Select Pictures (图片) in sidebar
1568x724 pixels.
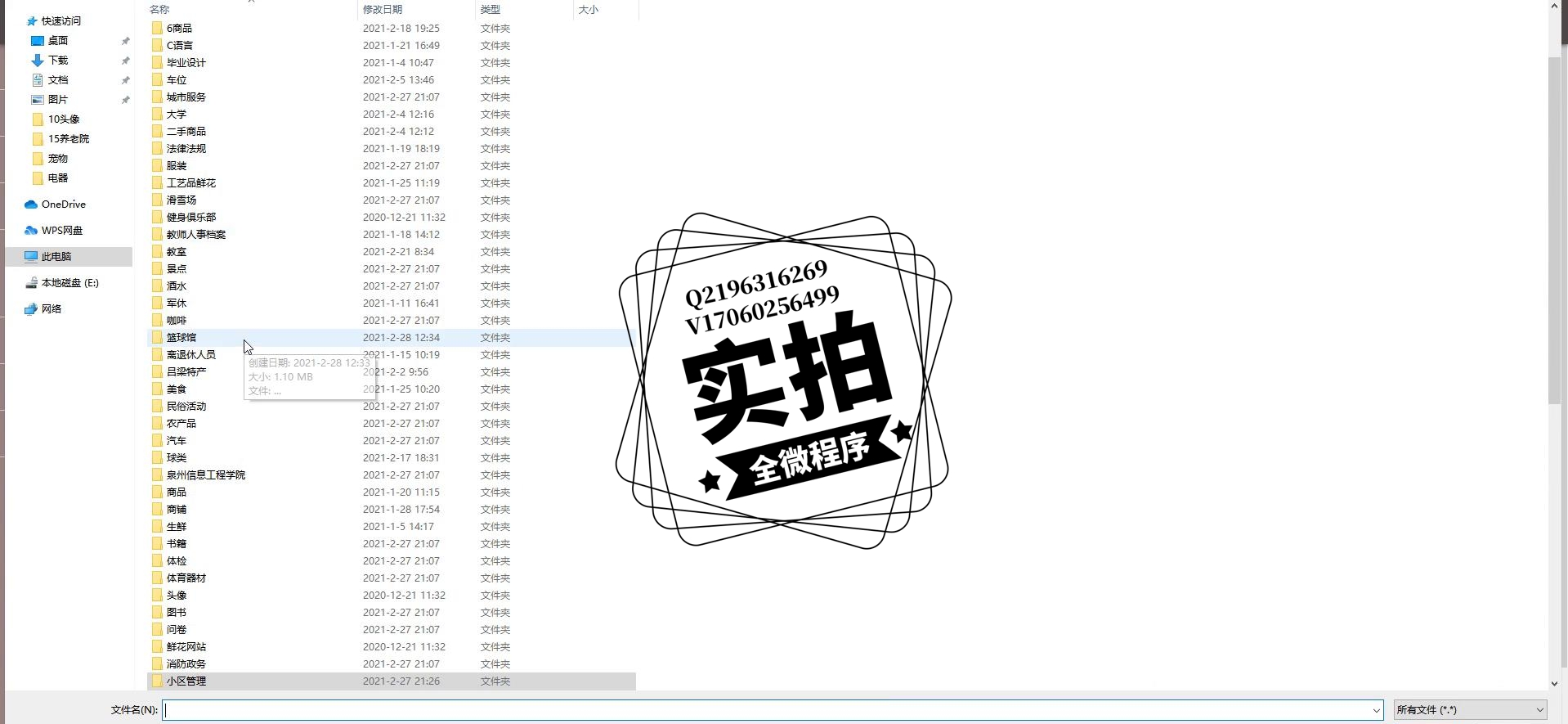tap(57, 99)
